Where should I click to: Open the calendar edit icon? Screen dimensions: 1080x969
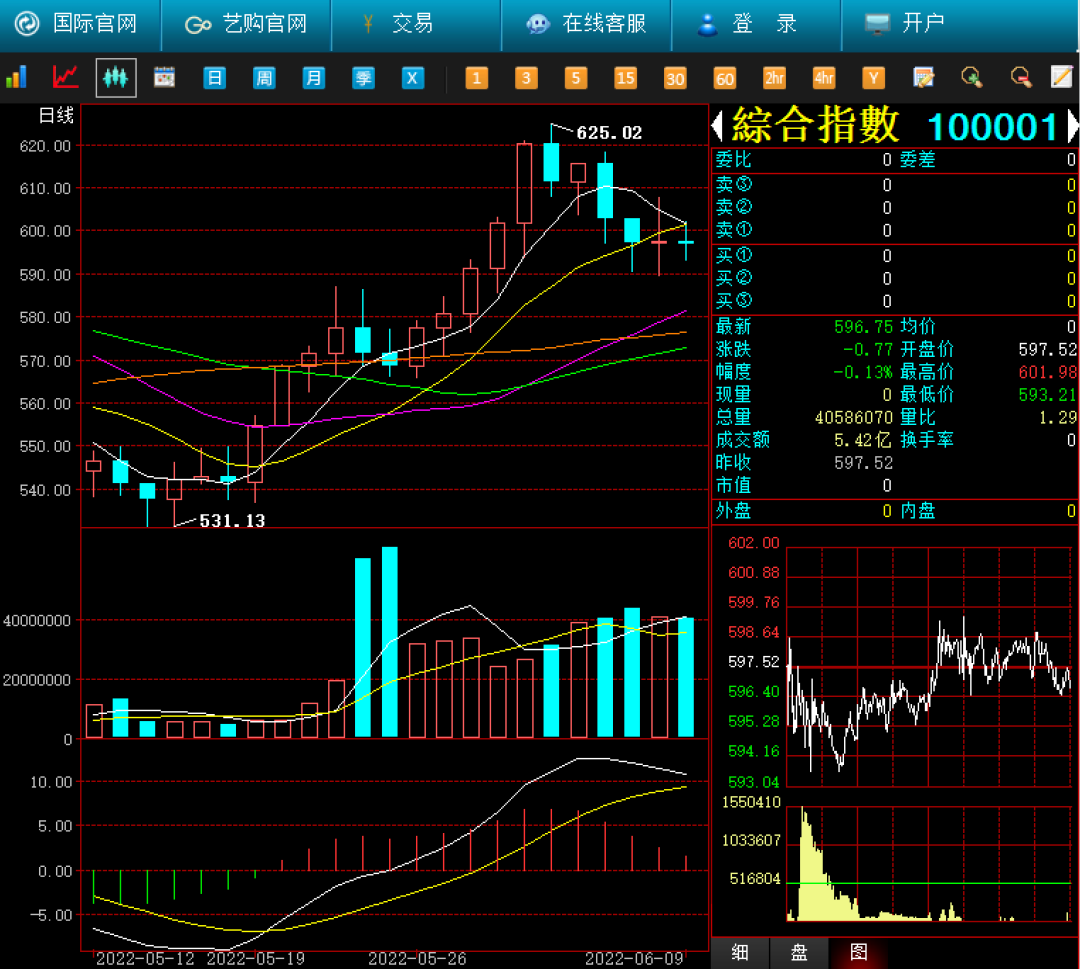point(923,77)
